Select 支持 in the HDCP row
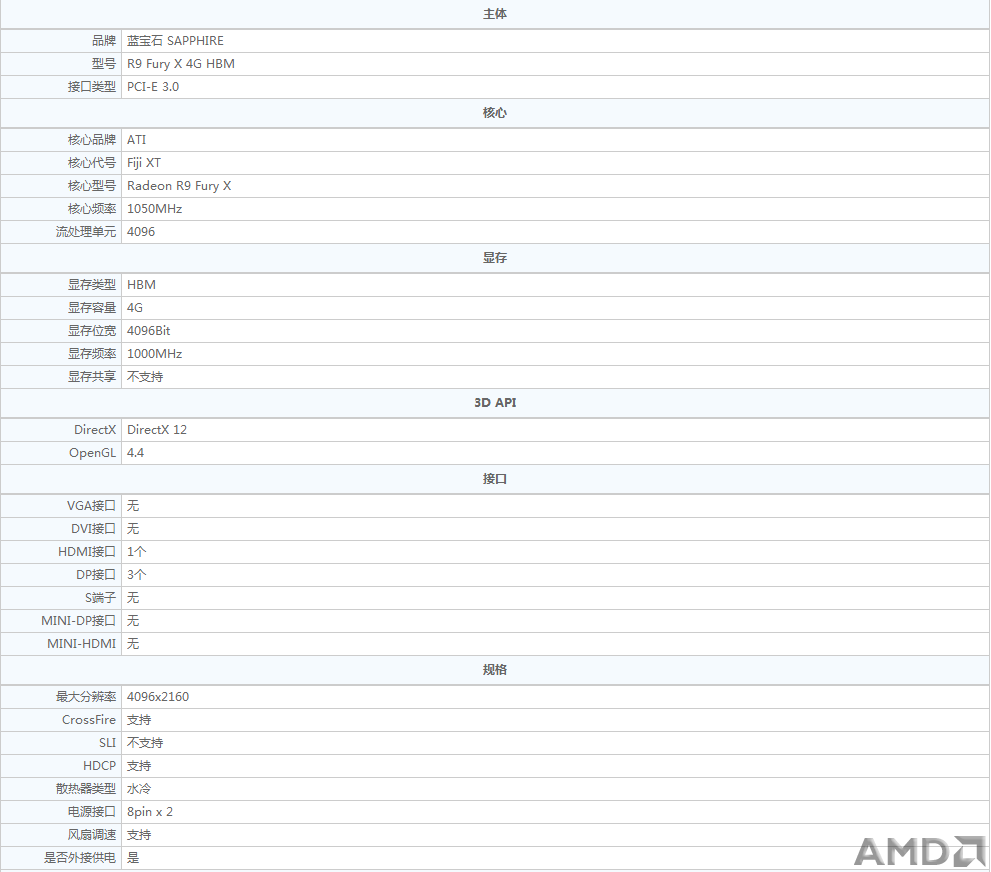991x872 pixels. click(139, 766)
